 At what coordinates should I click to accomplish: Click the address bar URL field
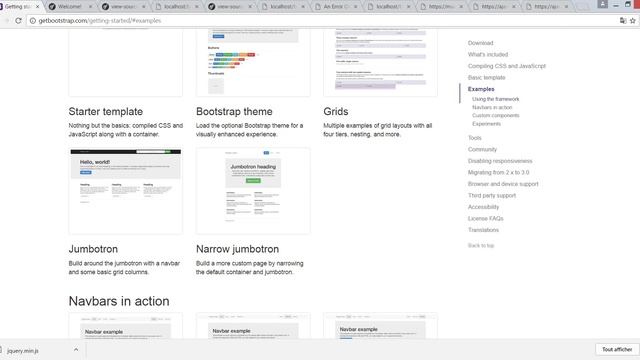pyautogui.click(x=322, y=20)
